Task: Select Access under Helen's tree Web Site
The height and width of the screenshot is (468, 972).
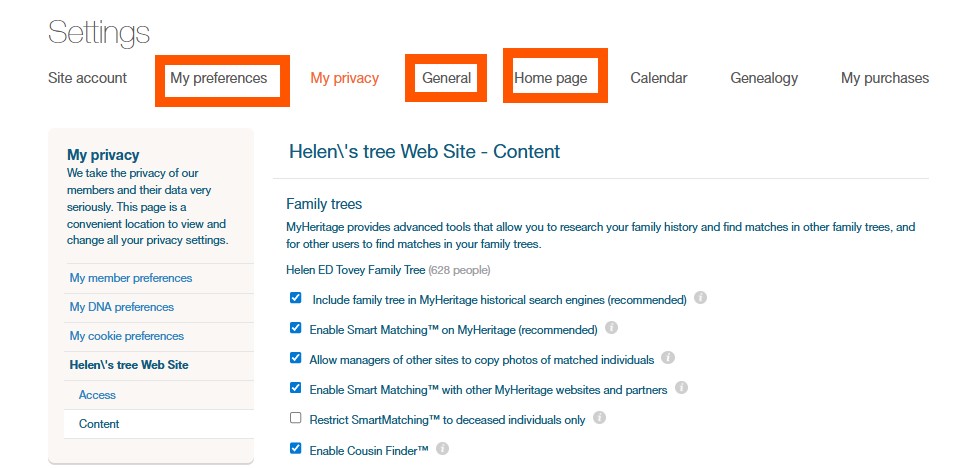Action: click(x=97, y=395)
